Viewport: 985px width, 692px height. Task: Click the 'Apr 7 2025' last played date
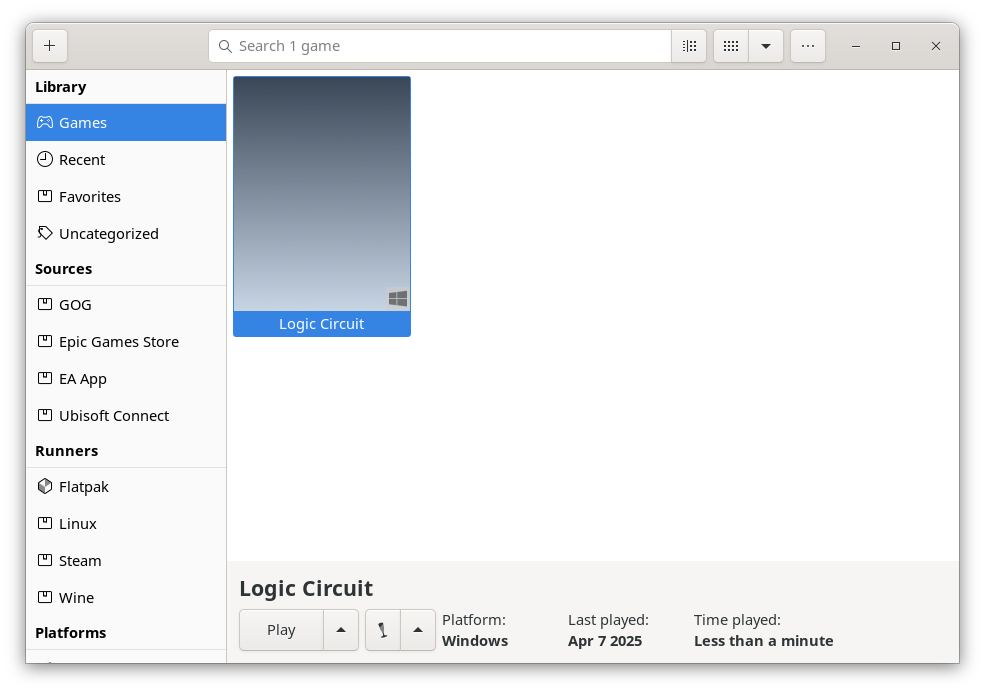pyautogui.click(x=605, y=641)
